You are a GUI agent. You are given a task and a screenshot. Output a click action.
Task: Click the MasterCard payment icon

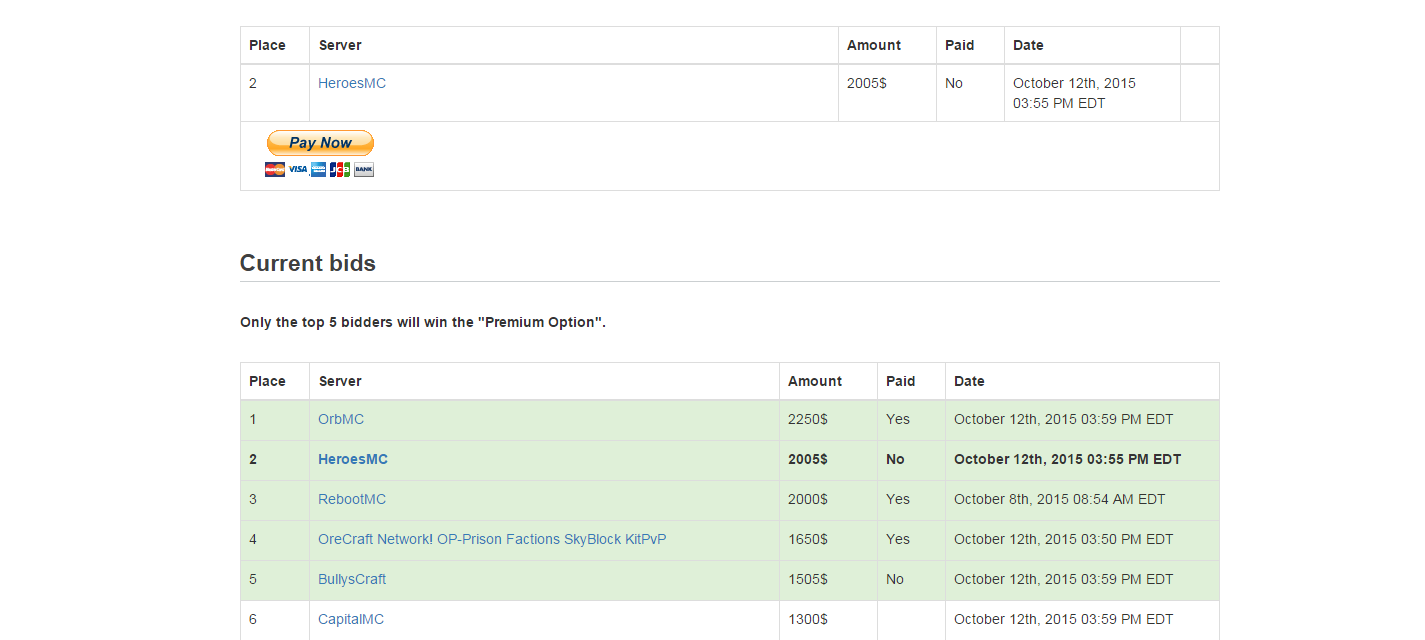point(275,170)
